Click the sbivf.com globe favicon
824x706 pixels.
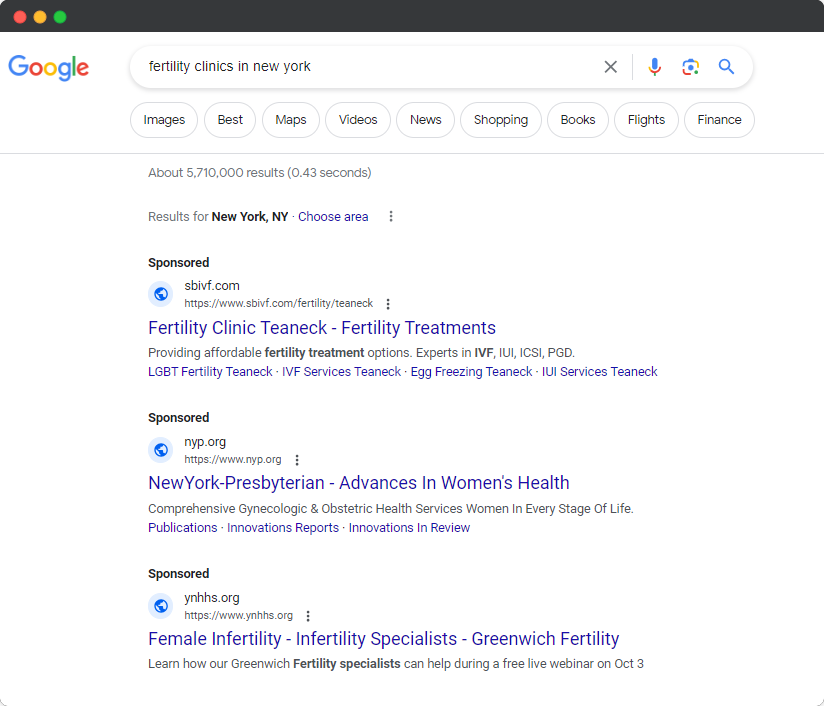point(161,294)
